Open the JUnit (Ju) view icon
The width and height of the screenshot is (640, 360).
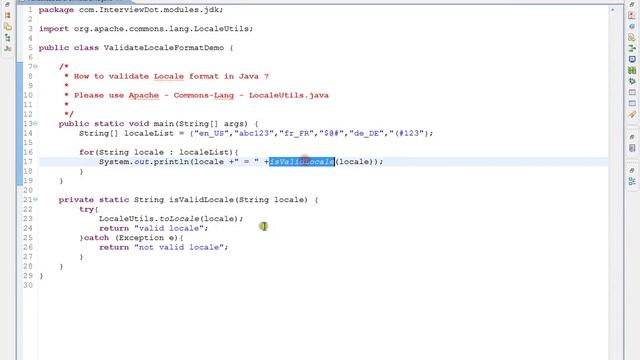coord(7,49)
